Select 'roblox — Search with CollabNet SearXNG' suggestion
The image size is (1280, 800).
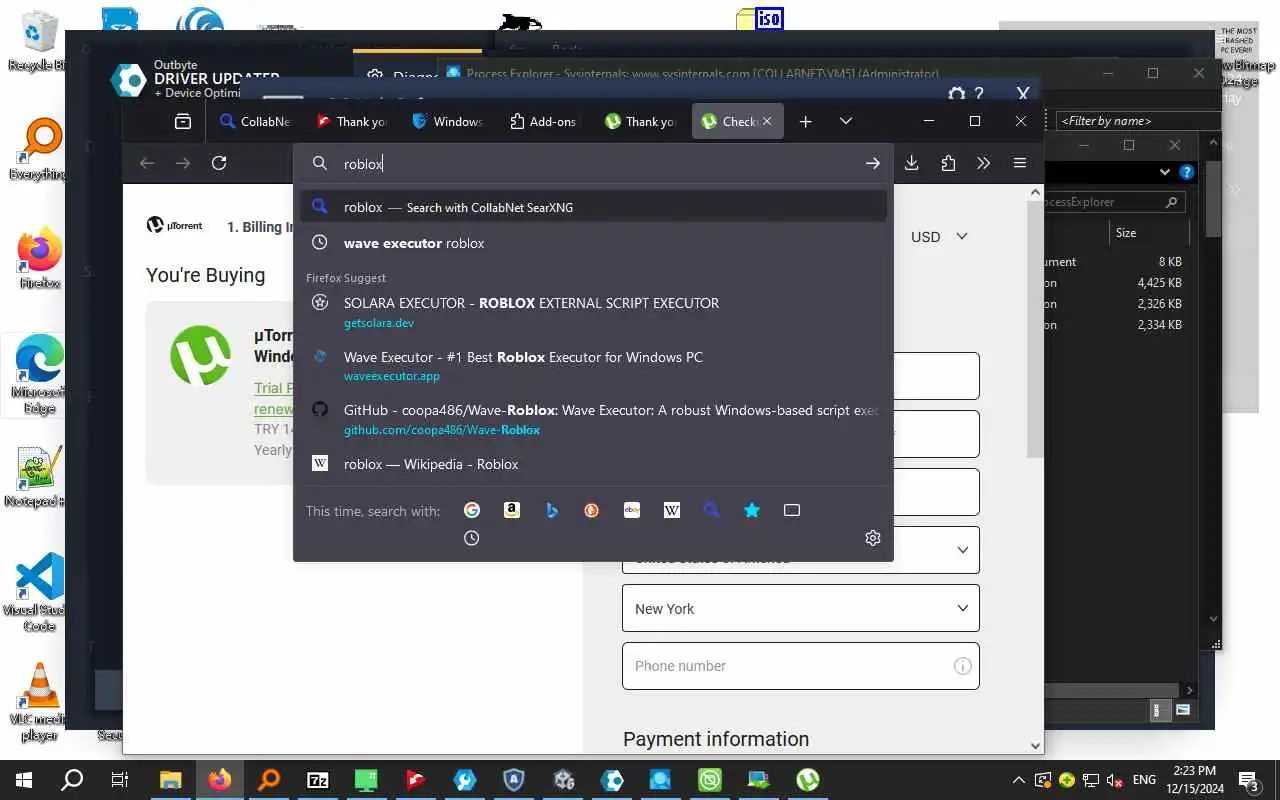[x=594, y=207]
